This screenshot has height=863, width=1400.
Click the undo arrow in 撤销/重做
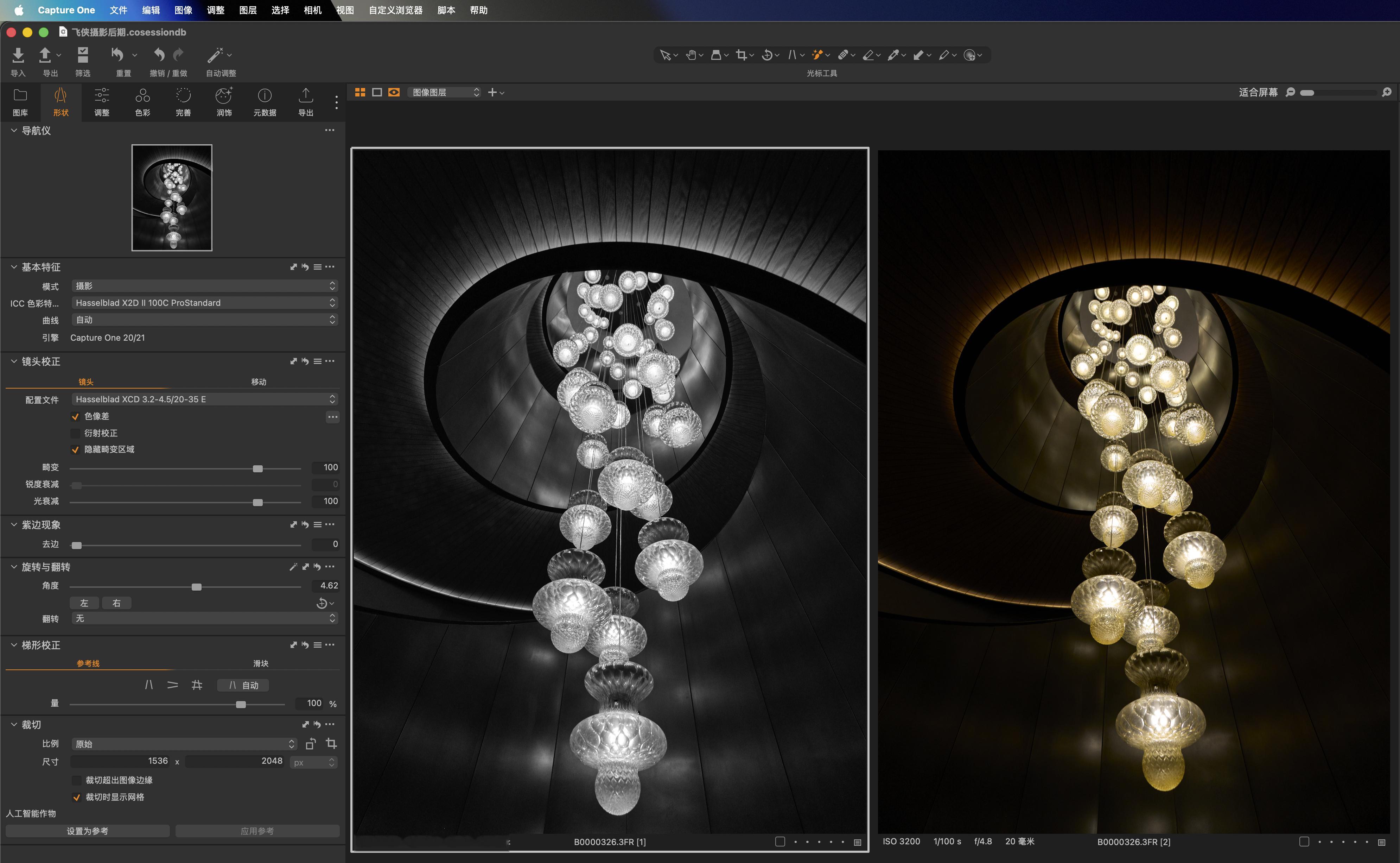point(159,55)
